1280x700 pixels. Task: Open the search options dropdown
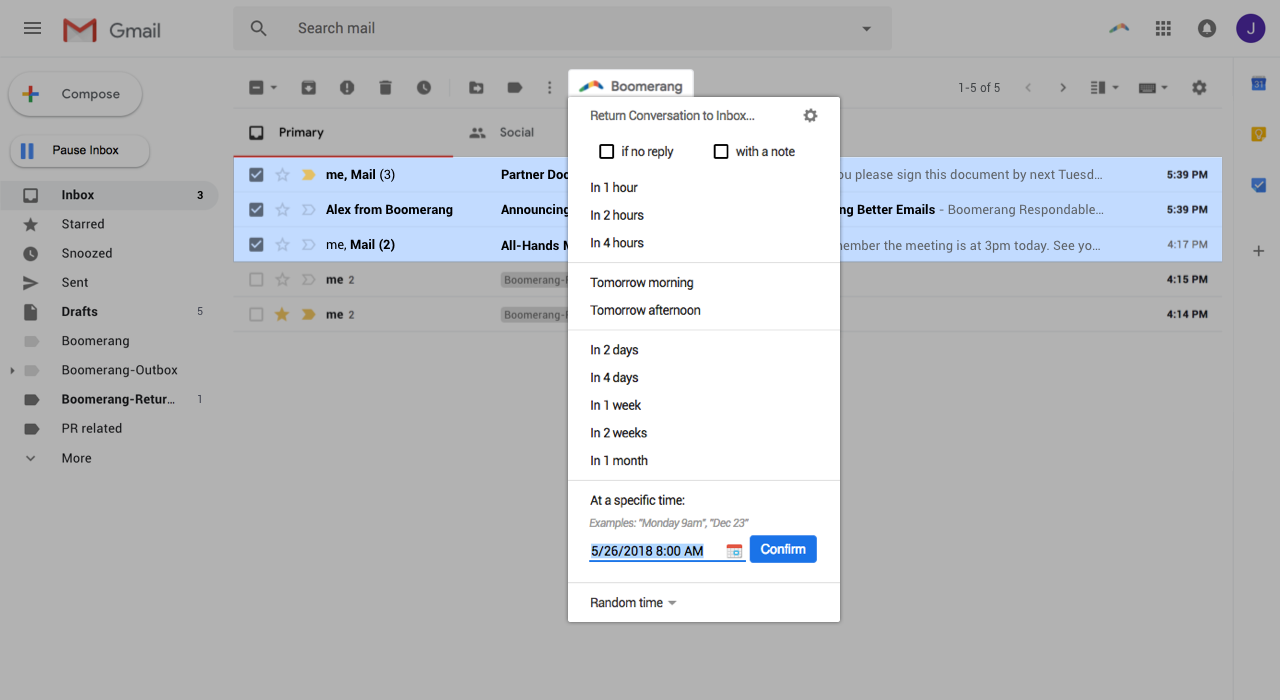coord(866,28)
